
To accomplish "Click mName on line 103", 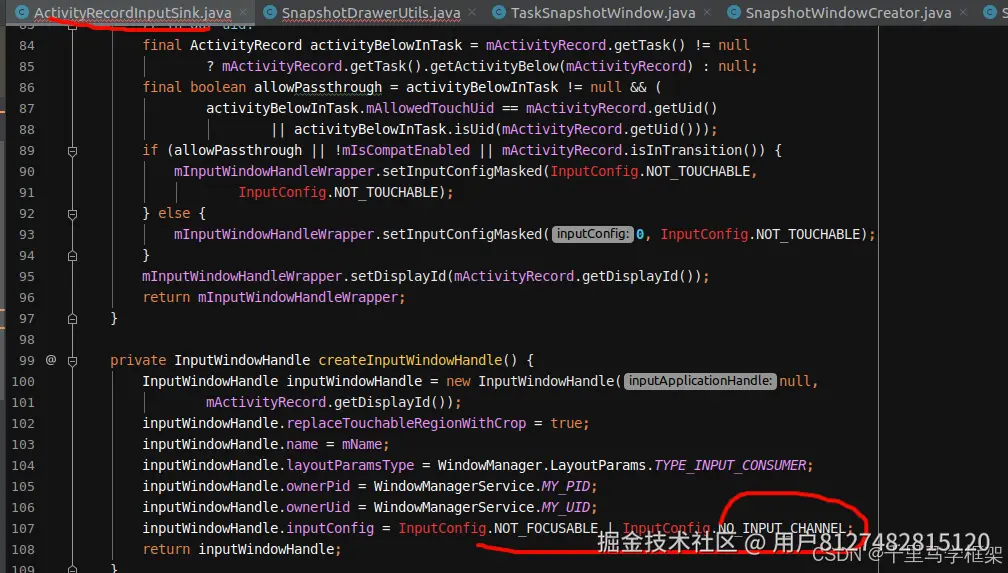I will (362, 444).
